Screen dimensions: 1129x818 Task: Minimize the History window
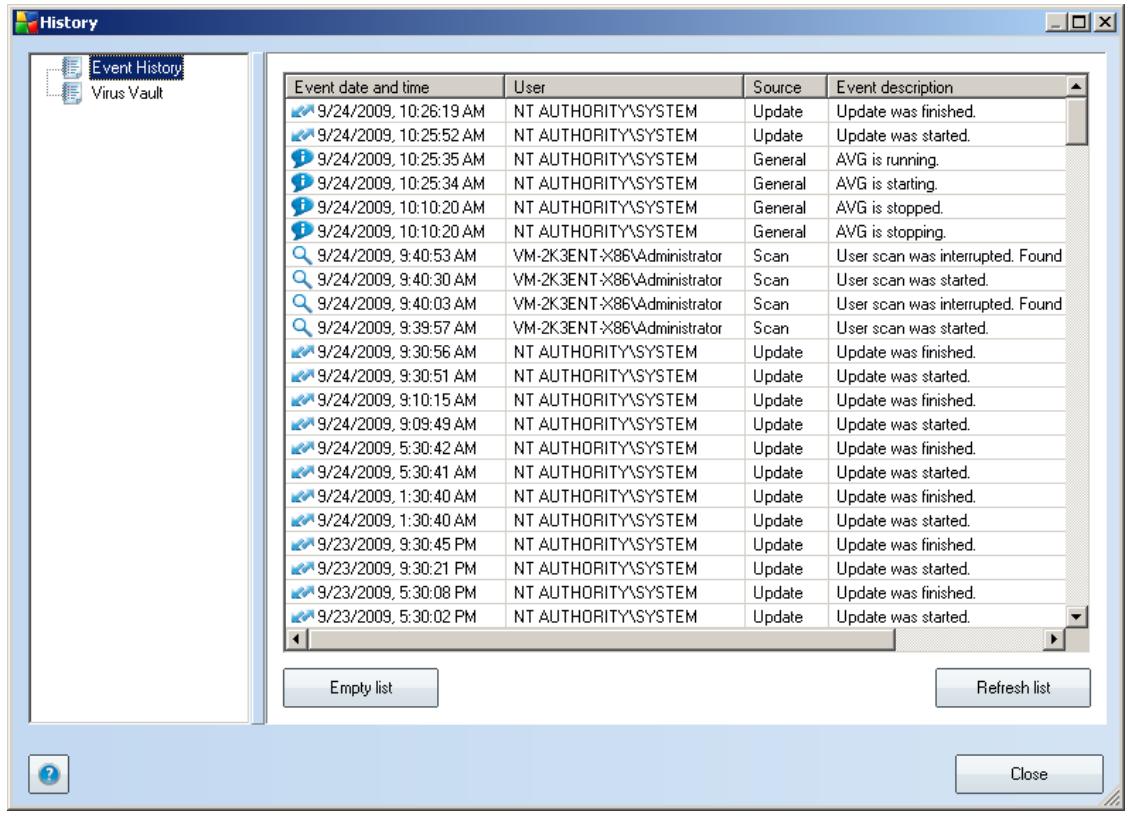pos(1056,22)
